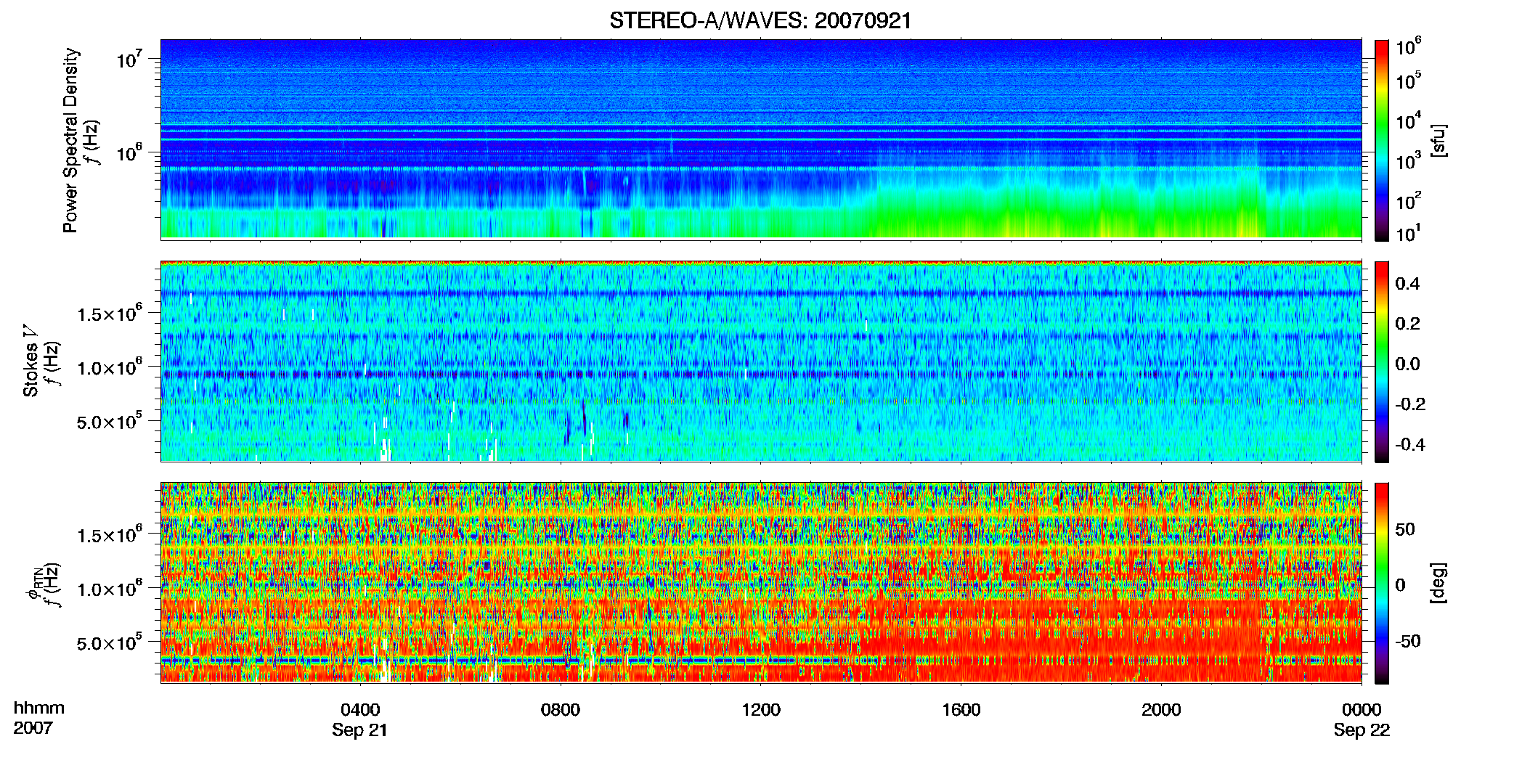
Task: Click the 1600 time axis label
Action: 961,709
